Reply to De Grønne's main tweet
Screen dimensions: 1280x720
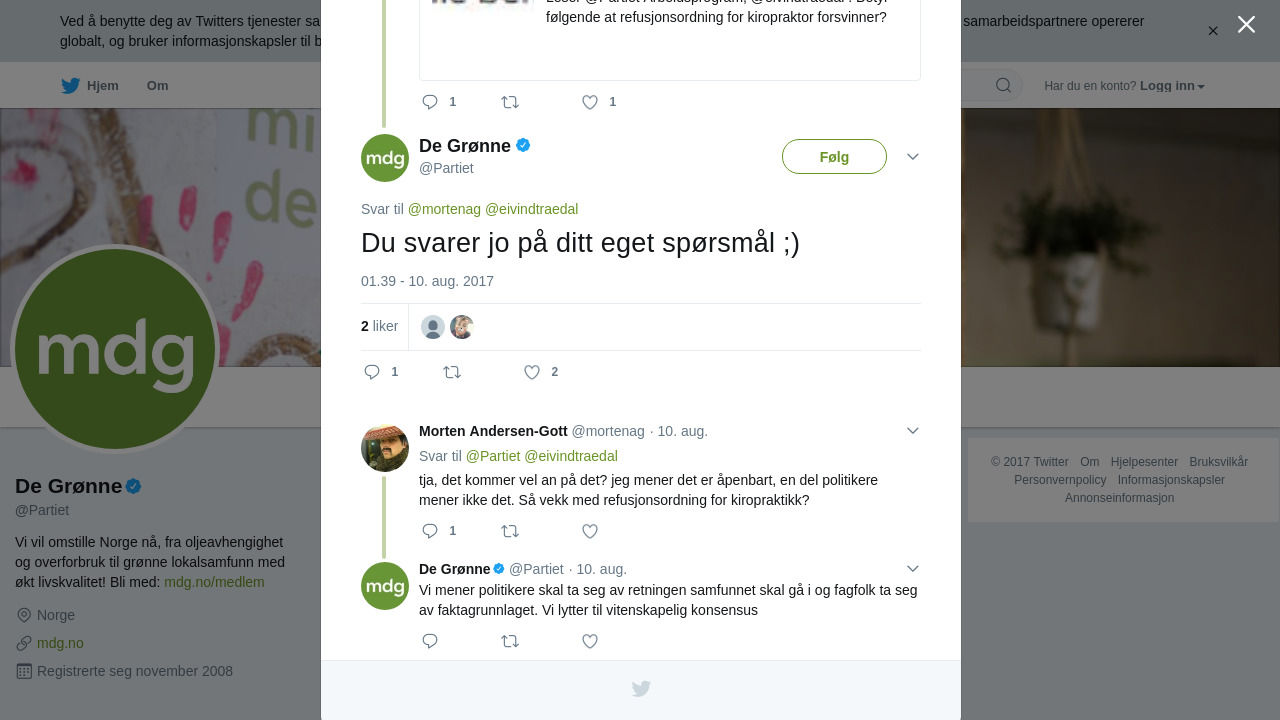(x=372, y=372)
